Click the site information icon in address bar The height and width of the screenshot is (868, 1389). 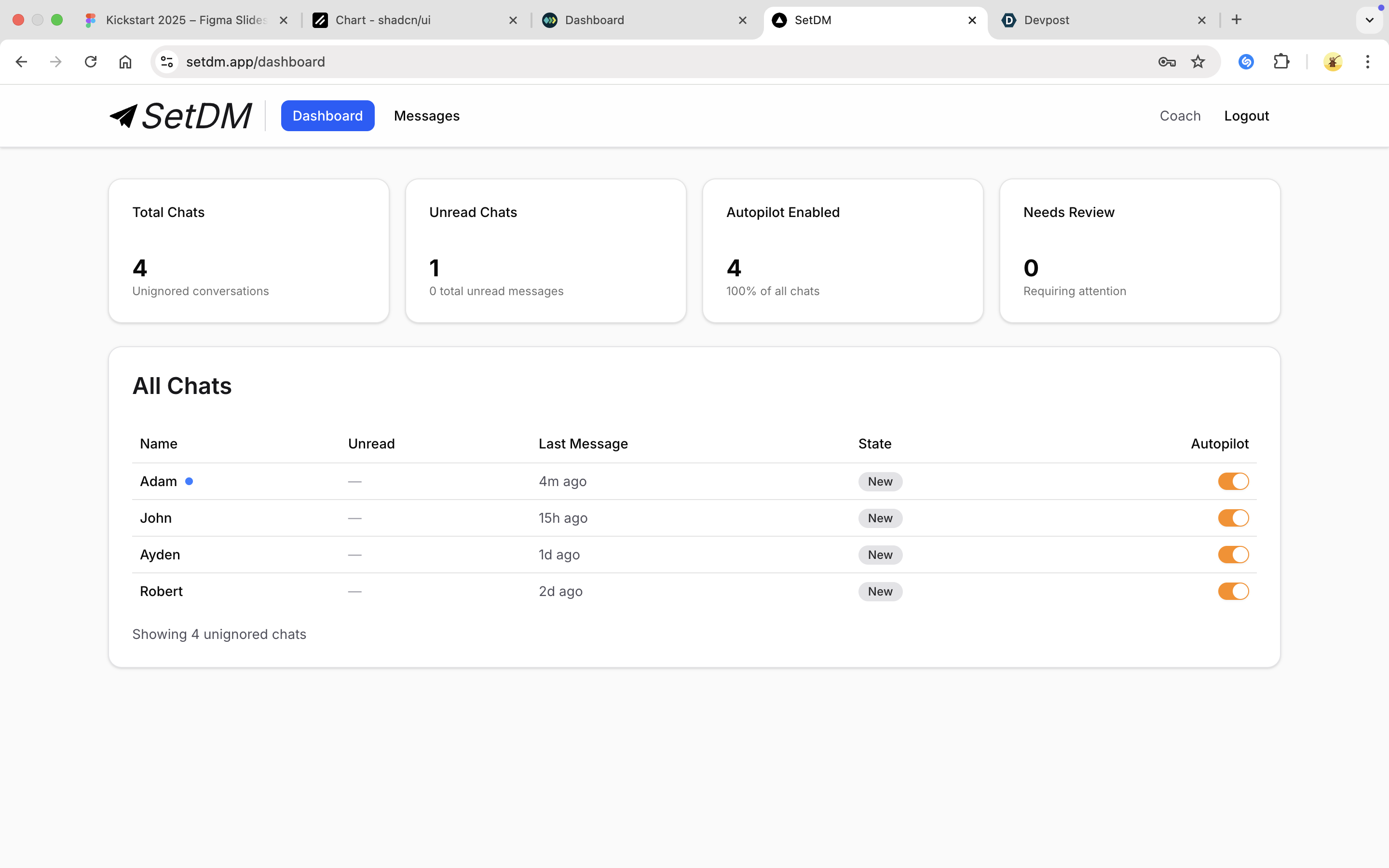point(167,61)
